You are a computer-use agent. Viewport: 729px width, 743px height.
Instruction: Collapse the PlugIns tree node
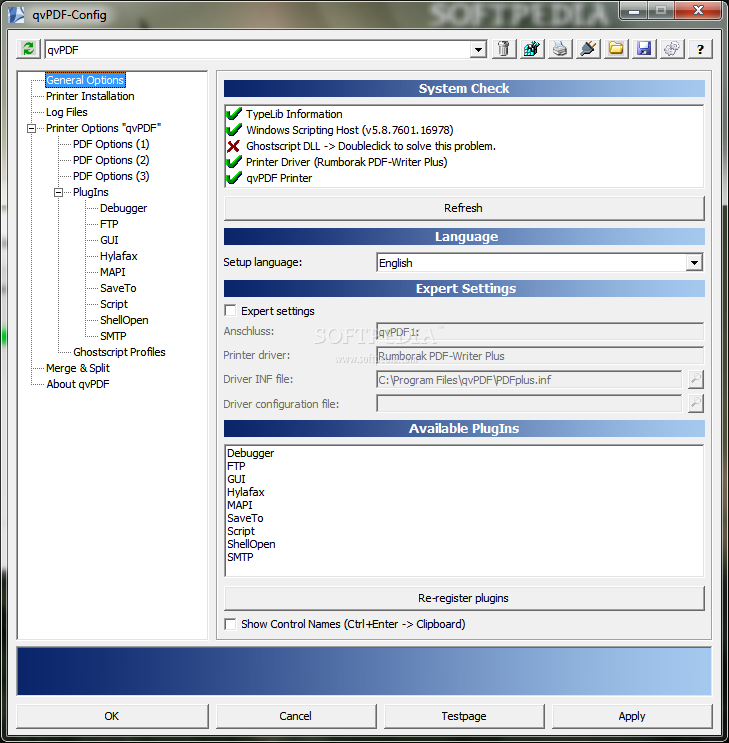tap(58, 192)
